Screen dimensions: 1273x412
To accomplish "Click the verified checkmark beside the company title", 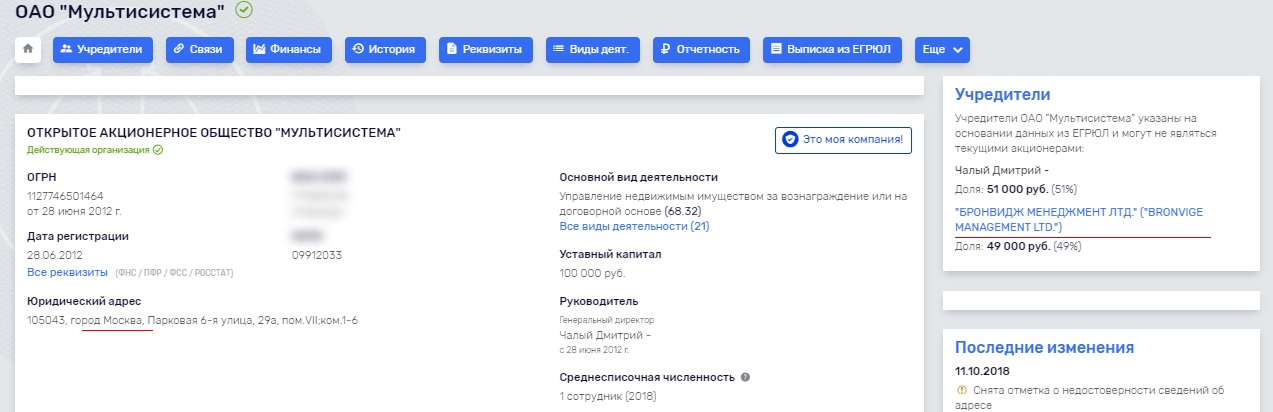I will [x=244, y=10].
